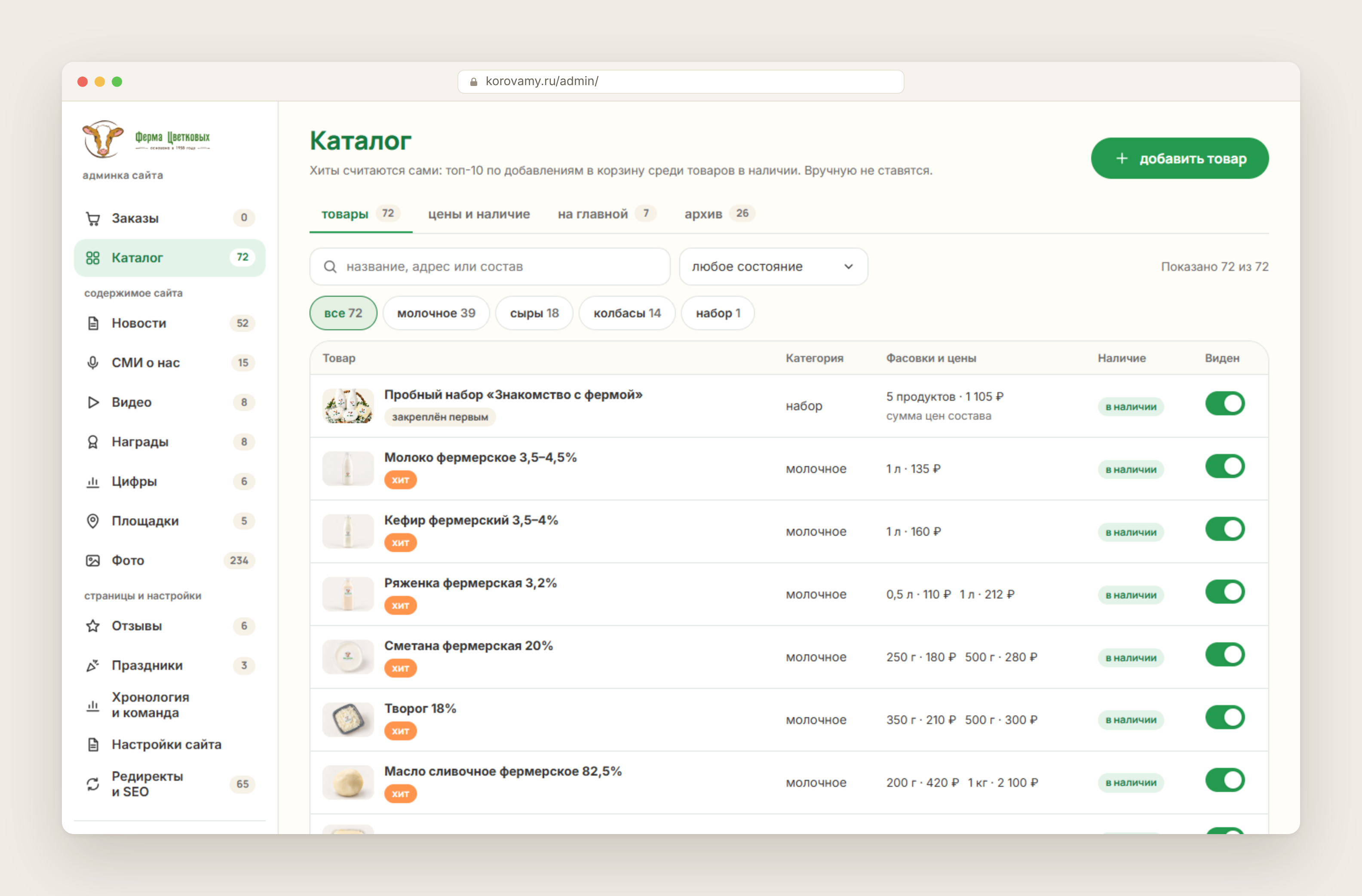Filter by молочное 39 category chip
Viewport: 1362px width, 896px height.
(x=436, y=313)
